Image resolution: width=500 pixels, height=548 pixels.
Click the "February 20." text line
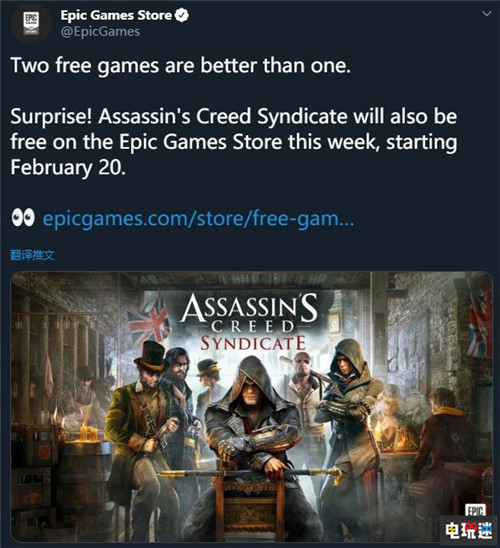click(x=68, y=167)
